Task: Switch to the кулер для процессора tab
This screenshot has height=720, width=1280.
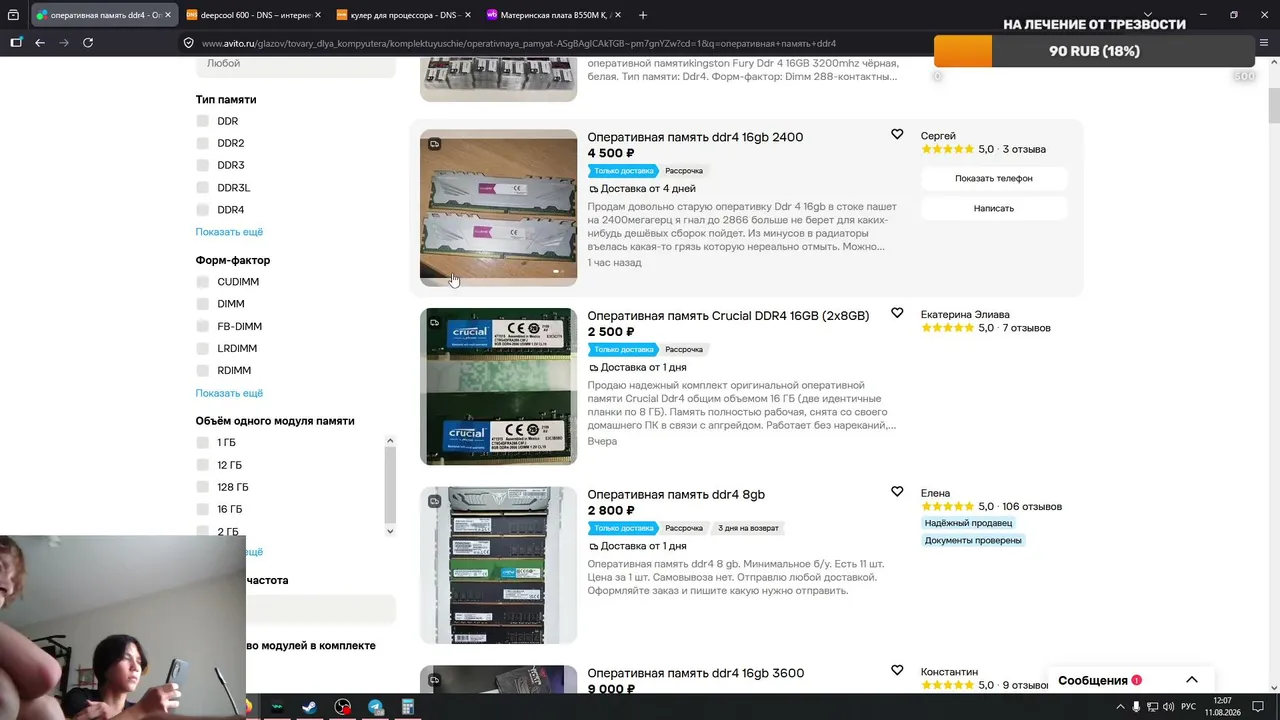Action: click(398, 15)
